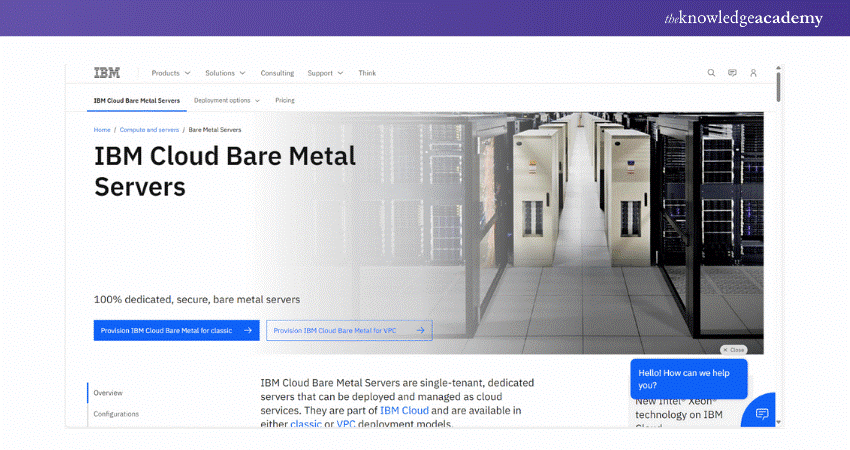Follow the Home breadcrumb link
The image size is (850, 450).
102,130
